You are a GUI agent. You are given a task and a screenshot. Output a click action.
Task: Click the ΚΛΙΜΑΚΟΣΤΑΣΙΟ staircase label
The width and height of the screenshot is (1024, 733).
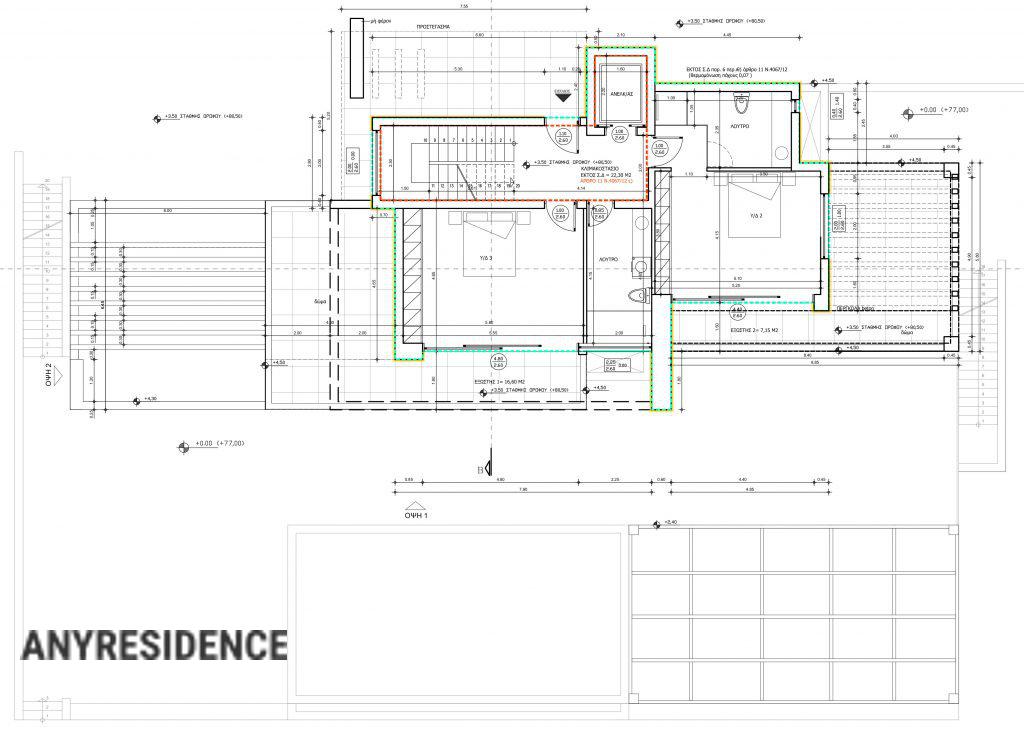pos(598,169)
